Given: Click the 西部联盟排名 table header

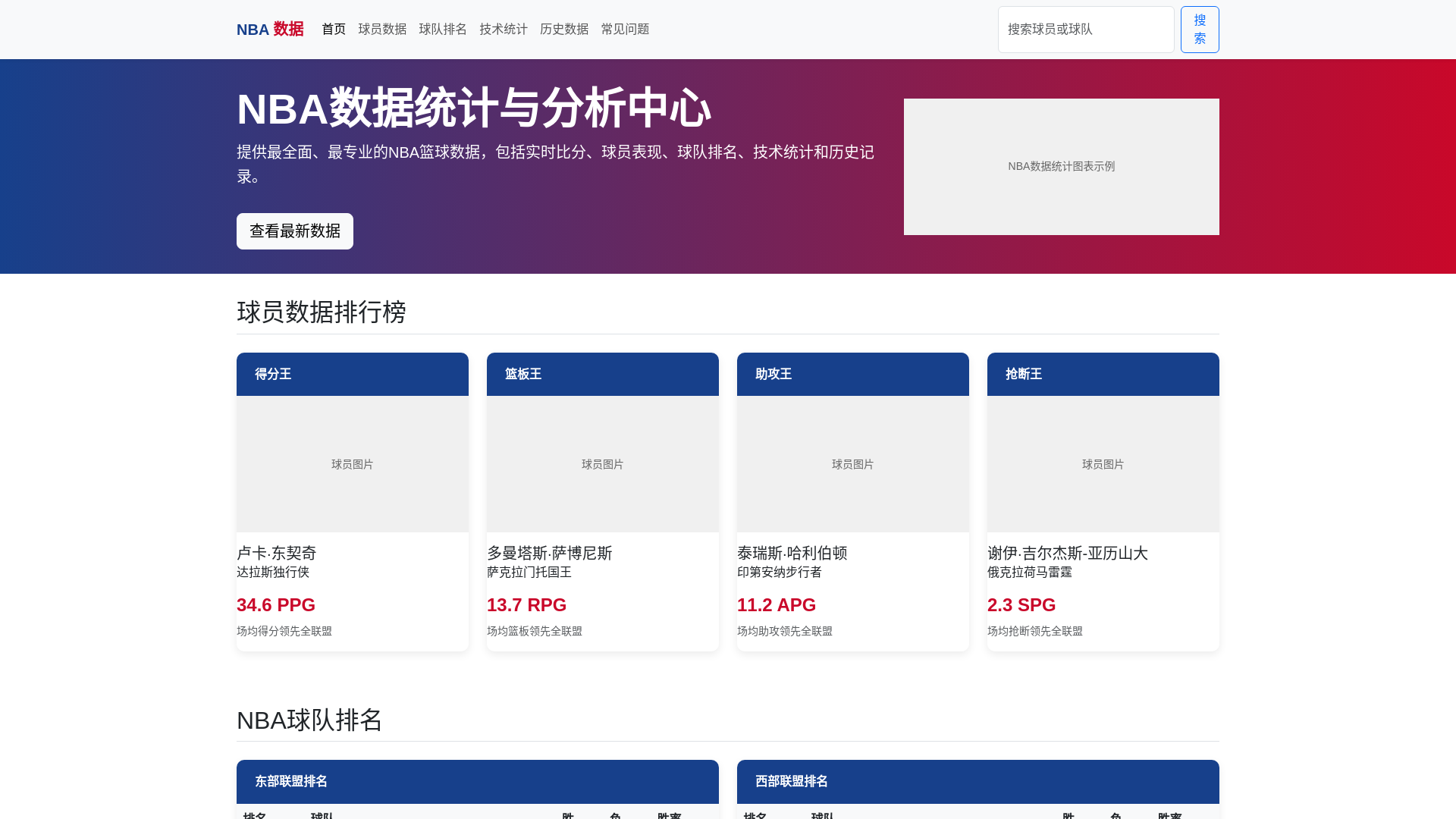Looking at the screenshot, I should [978, 782].
